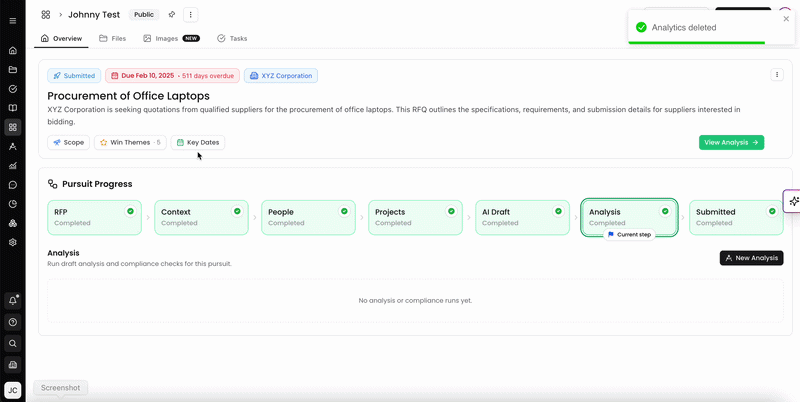Open the Key Dates chip

197,142
